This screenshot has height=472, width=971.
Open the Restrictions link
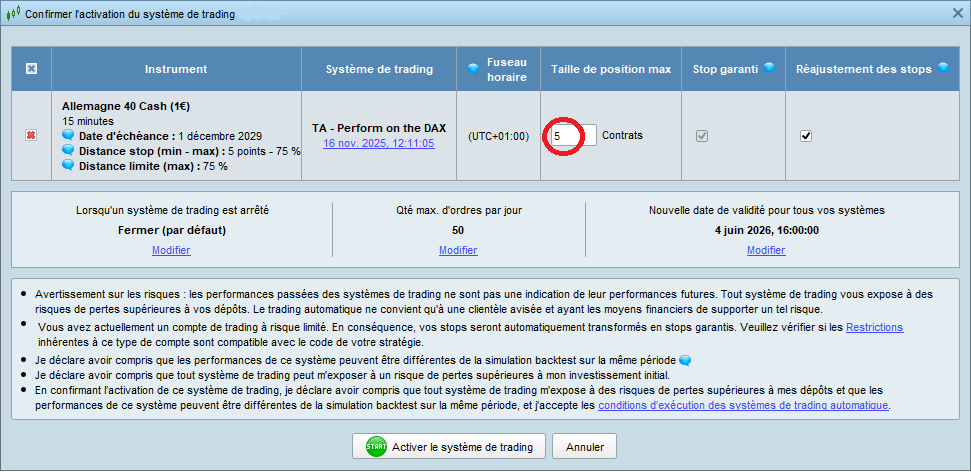point(874,327)
